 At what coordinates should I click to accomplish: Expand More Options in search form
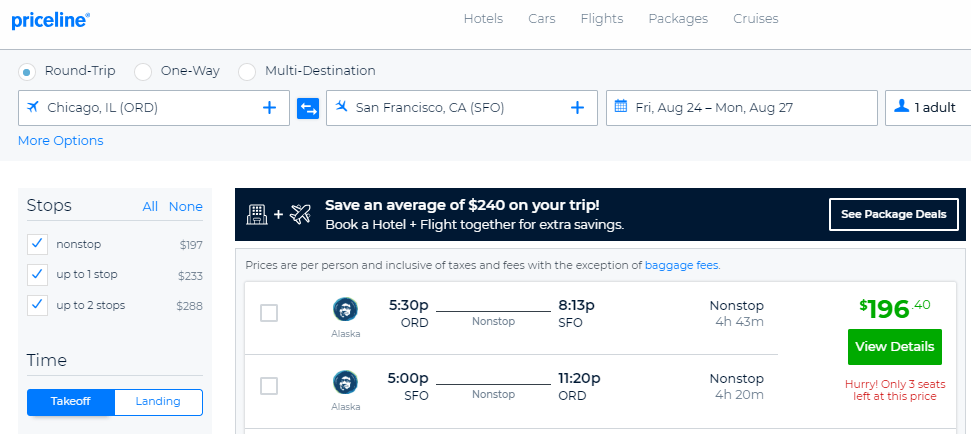coord(61,141)
